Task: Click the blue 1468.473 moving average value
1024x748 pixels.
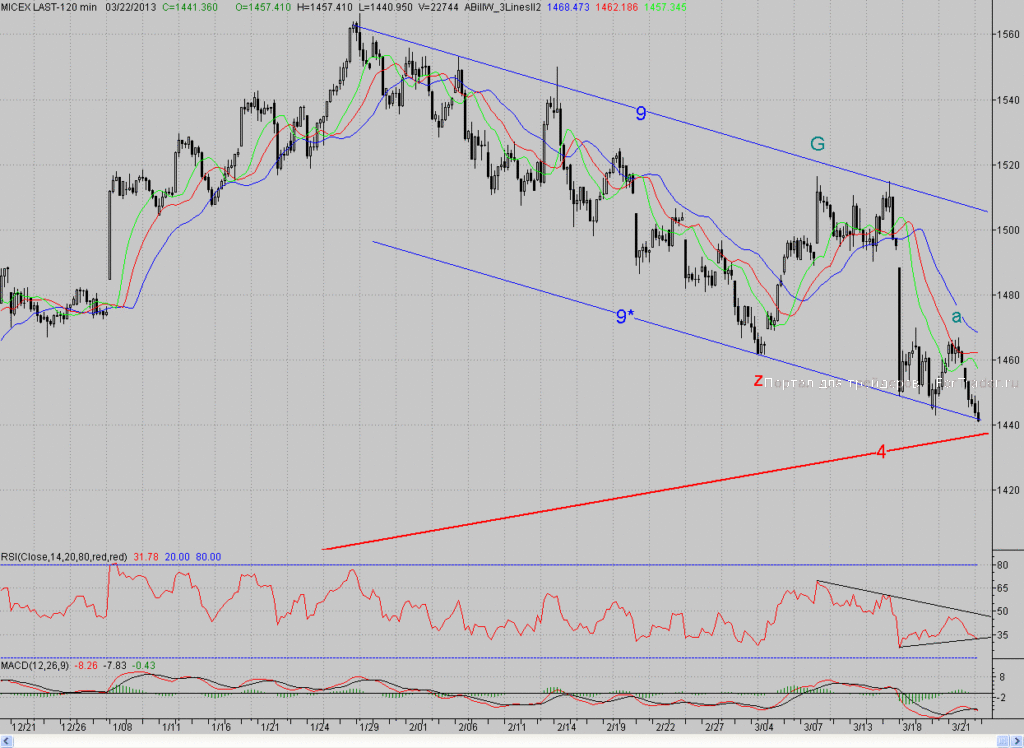Action: (x=568, y=7)
